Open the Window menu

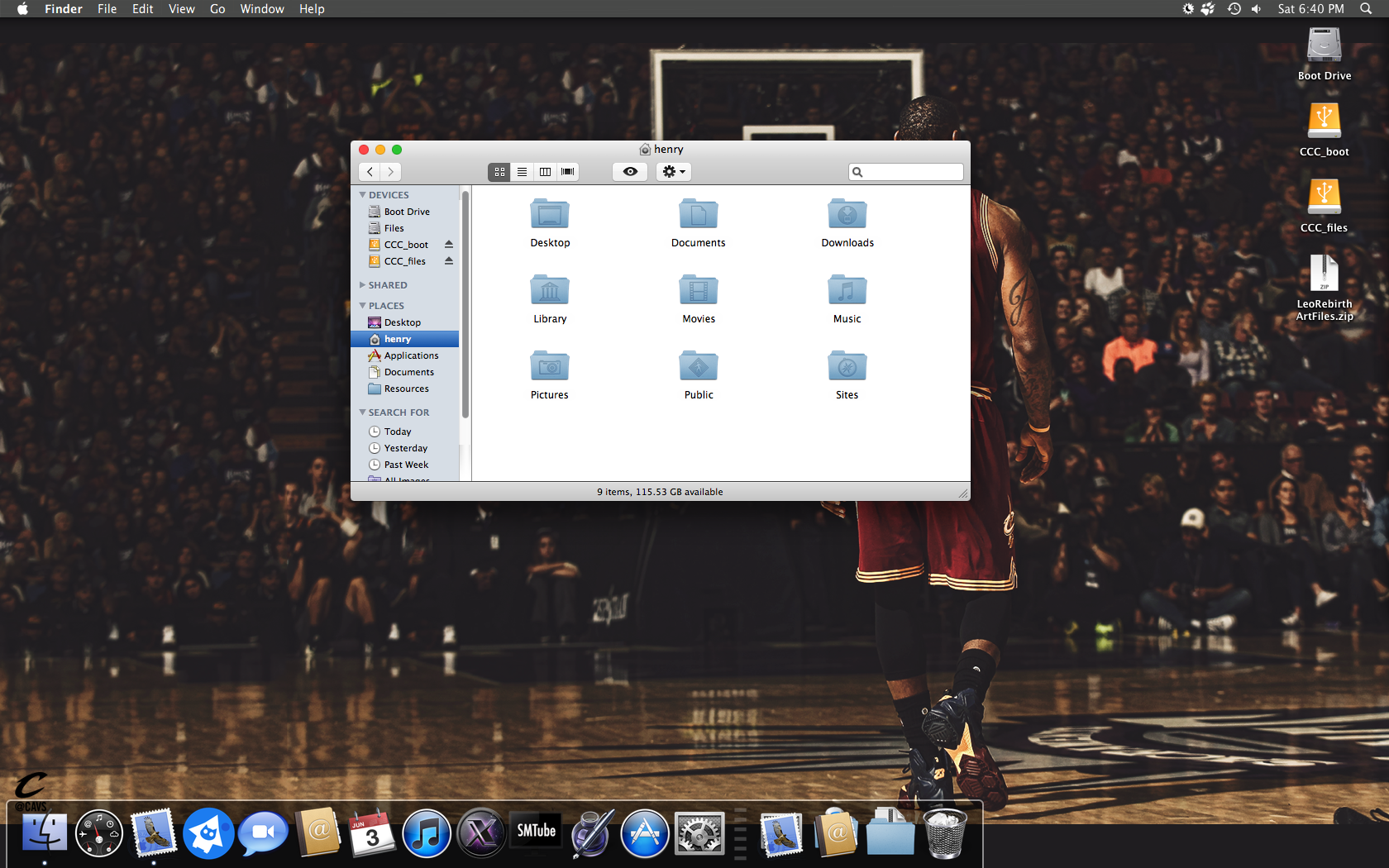262,8
